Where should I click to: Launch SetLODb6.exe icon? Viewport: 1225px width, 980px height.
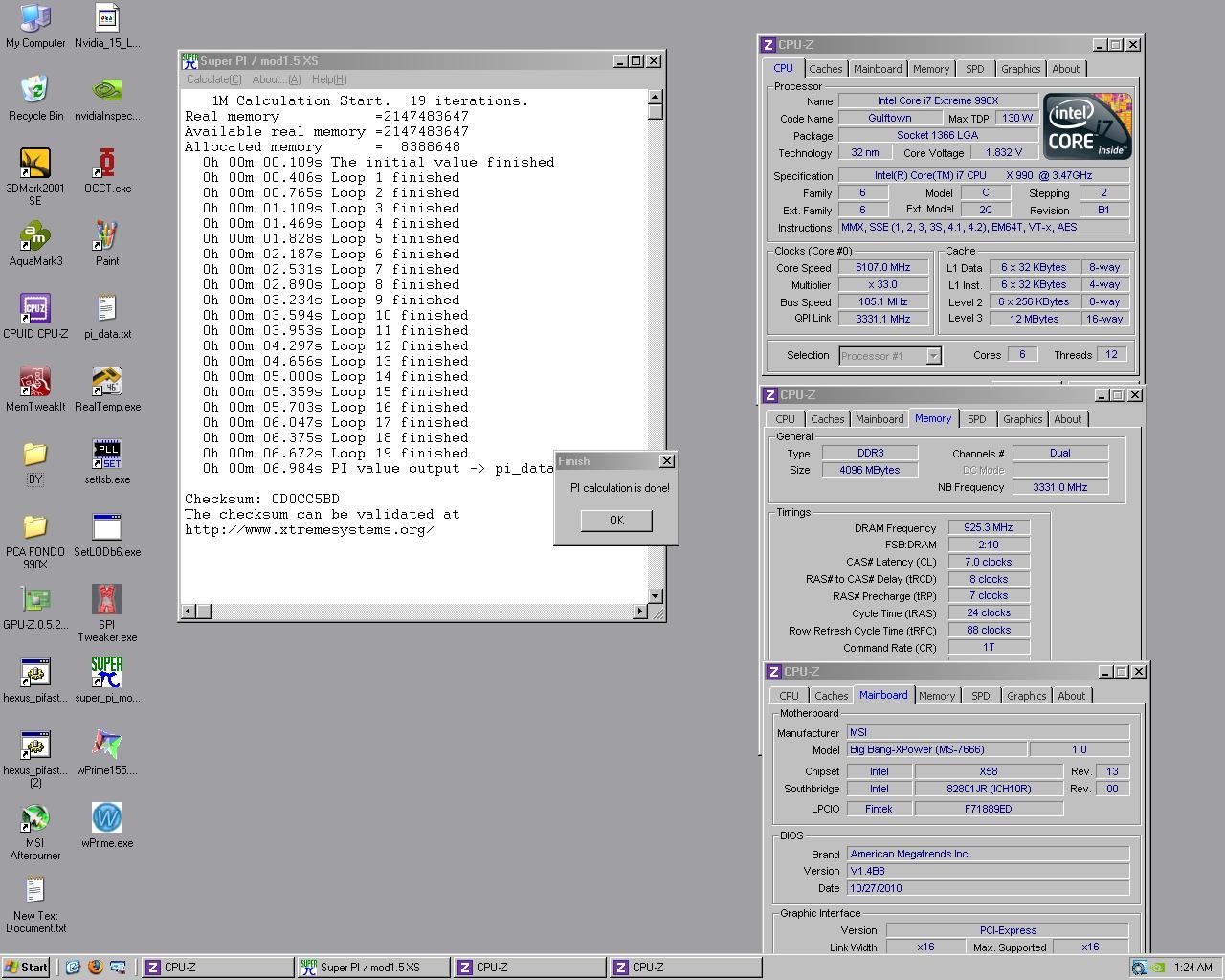[107, 534]
